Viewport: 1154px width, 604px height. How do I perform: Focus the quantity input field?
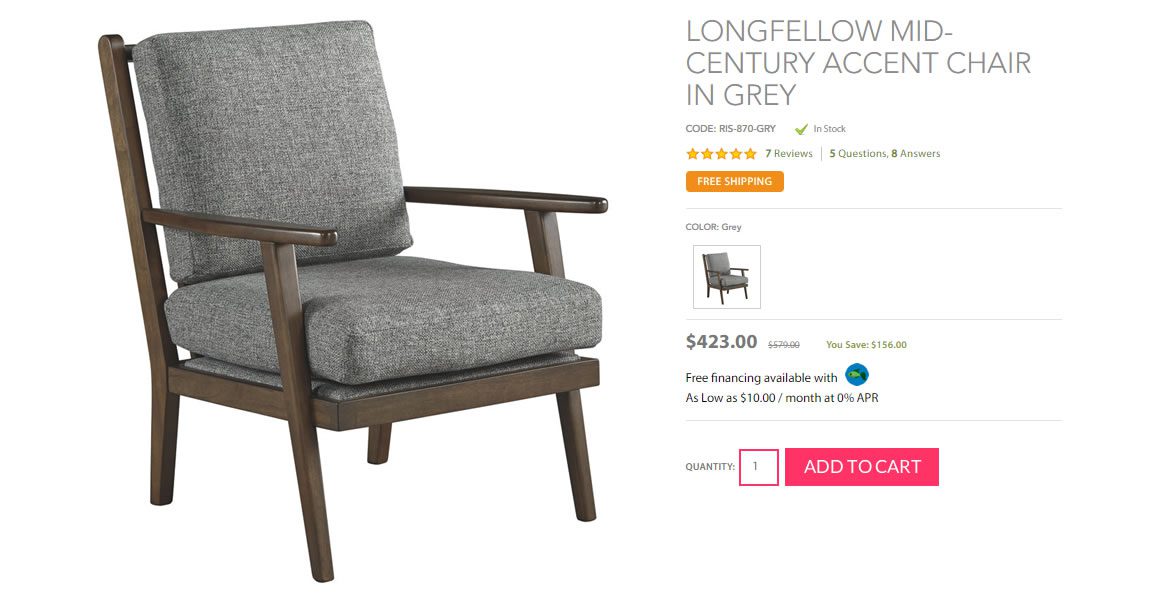(759, 466)
